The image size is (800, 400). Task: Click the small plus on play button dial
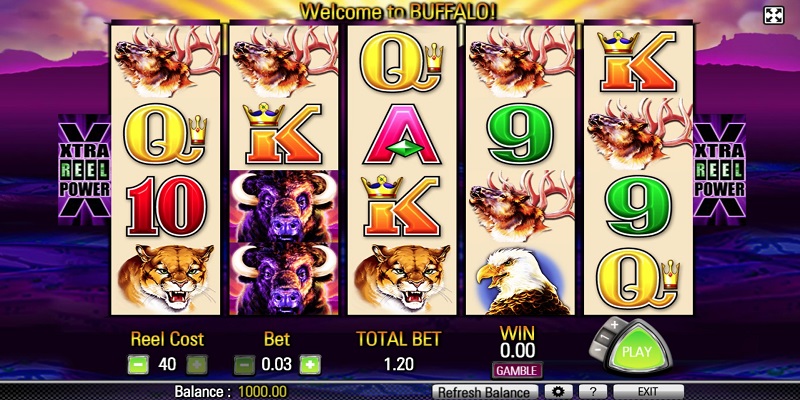615,324
